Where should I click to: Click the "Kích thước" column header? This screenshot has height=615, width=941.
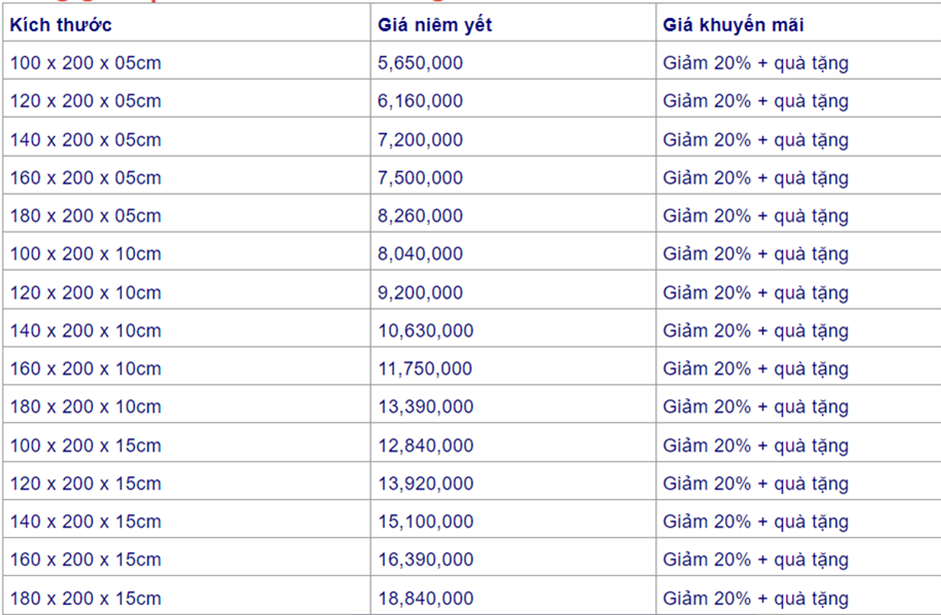pyautogui.click(x=61, y=25)
